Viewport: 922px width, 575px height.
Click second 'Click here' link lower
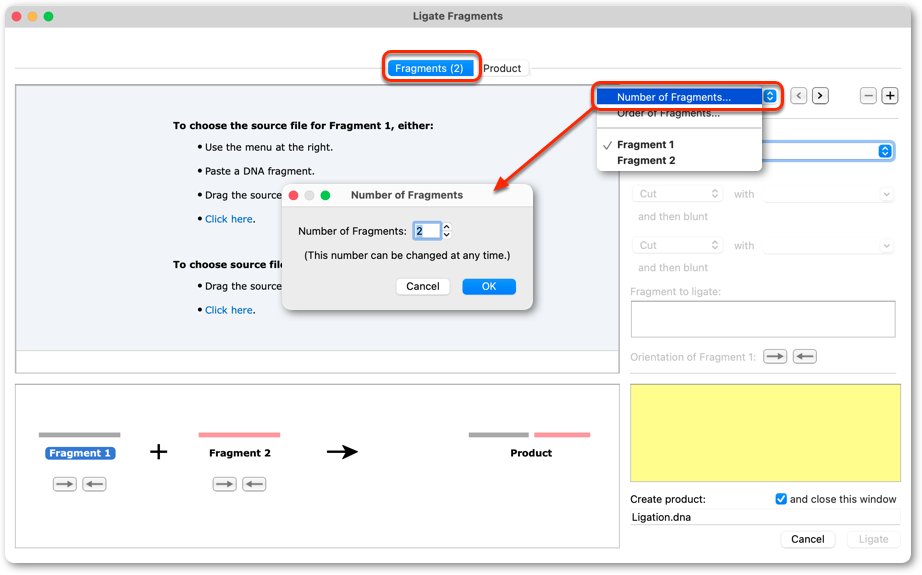tap(229, 310)
